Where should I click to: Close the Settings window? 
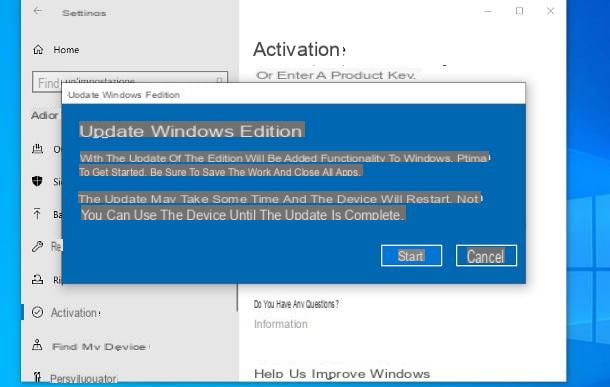coord(550,11)
